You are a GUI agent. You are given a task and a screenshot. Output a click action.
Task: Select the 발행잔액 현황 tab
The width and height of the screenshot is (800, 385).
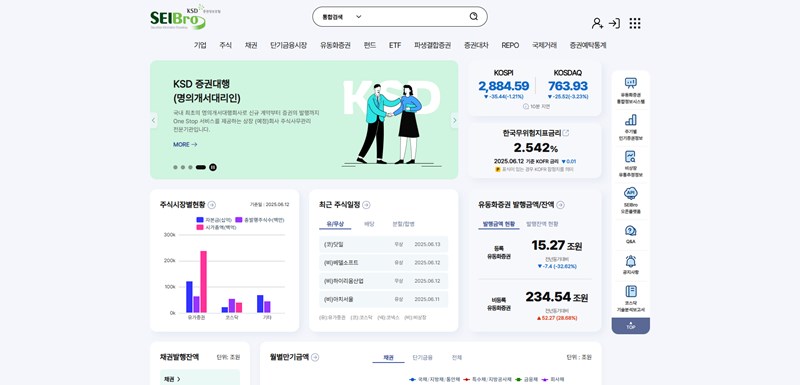click(542, 223)
